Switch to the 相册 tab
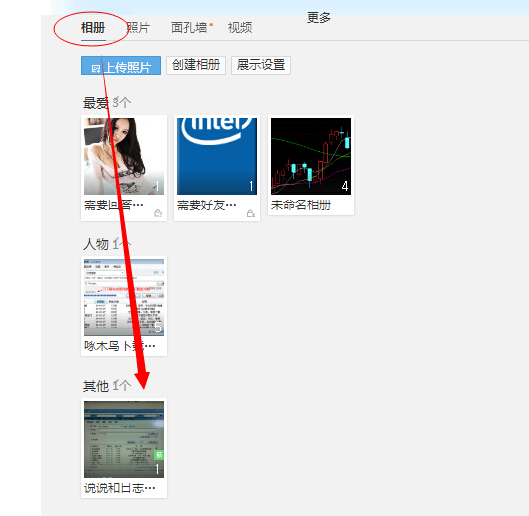Image resolution: width=529 pixels, height=516 pixels. 93,27
